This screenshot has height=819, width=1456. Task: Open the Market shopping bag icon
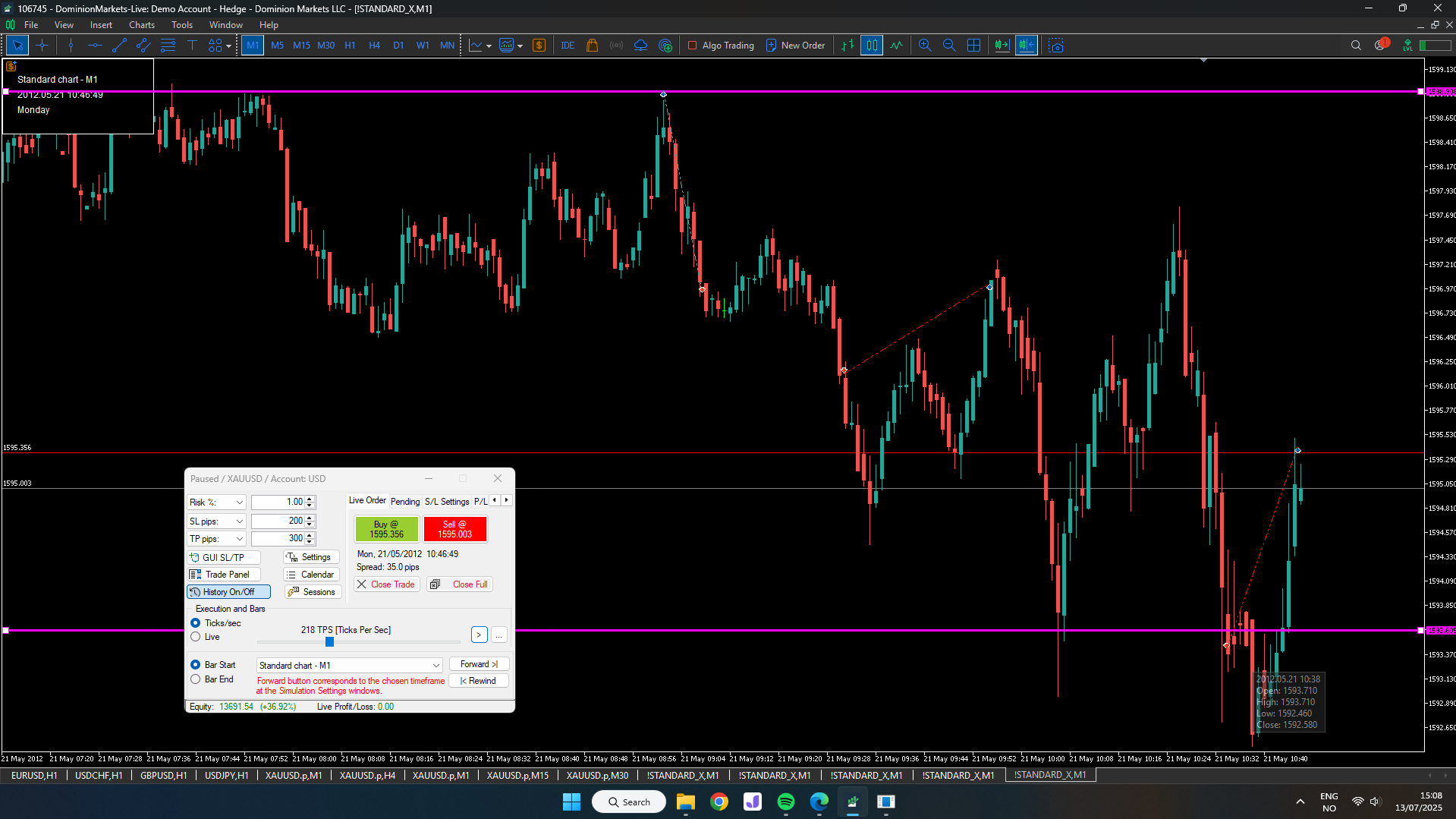(x=593, y=46)
